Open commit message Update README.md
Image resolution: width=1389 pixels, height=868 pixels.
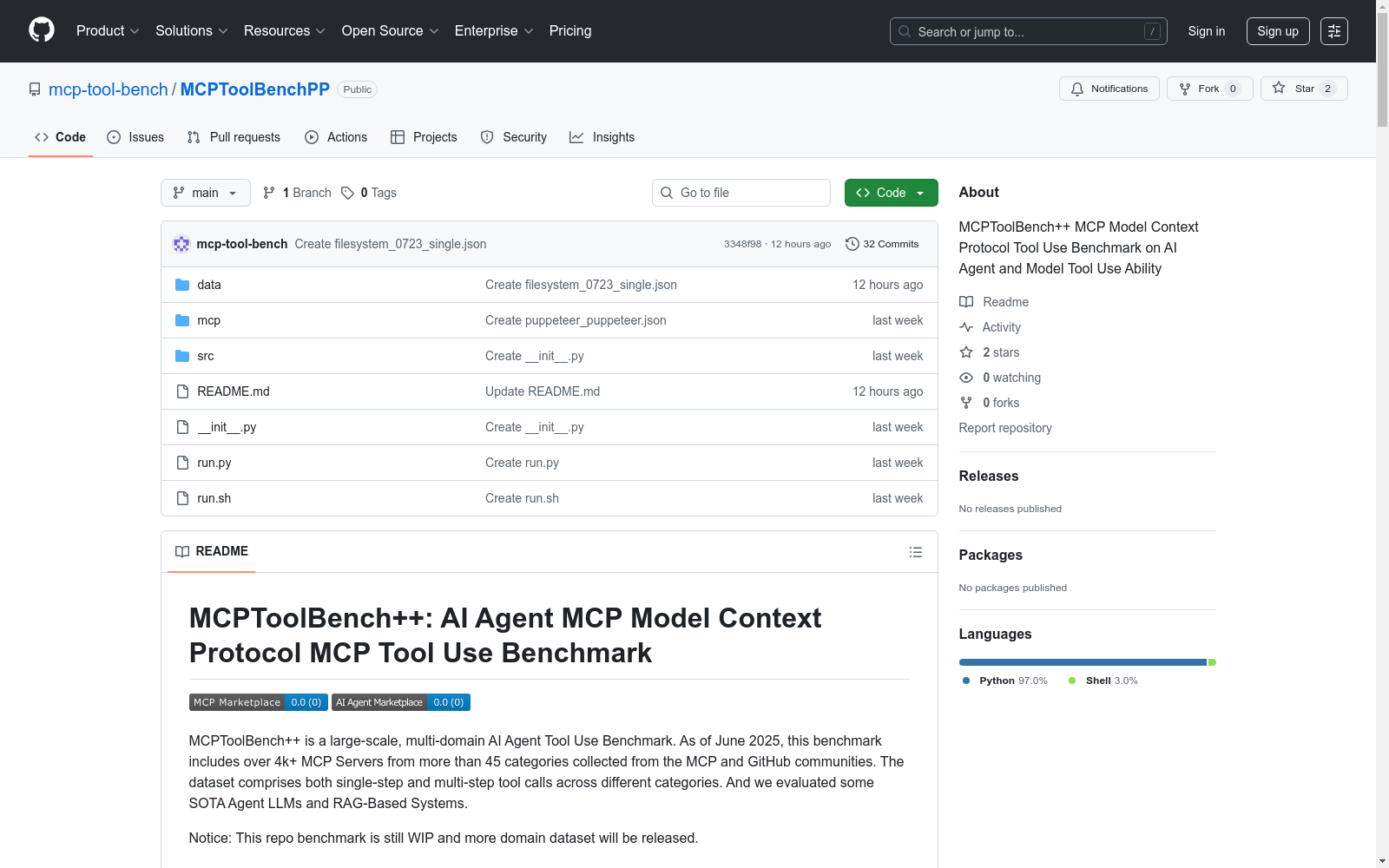(x=543, y=391)
